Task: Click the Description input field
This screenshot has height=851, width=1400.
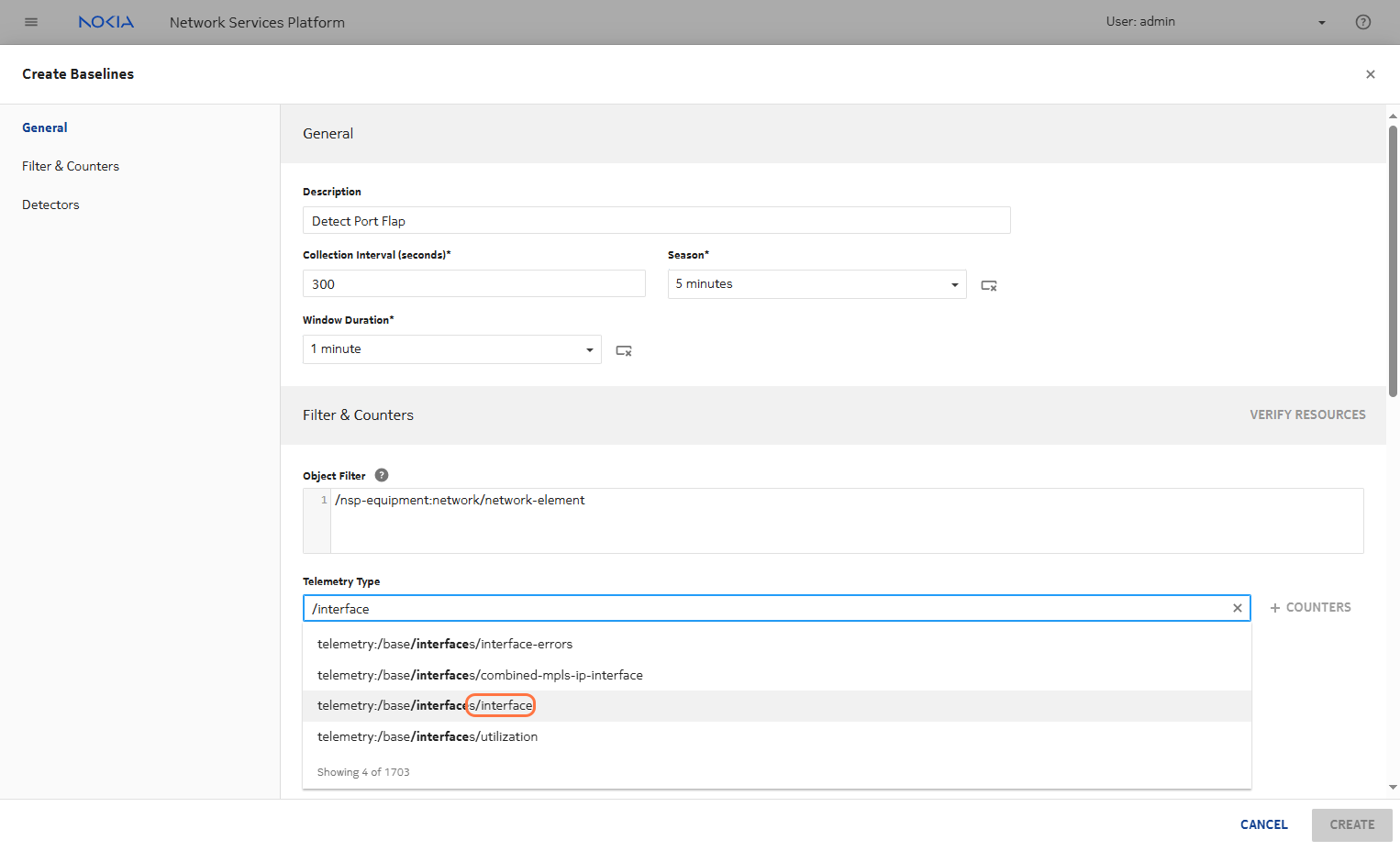Action: pos(656,221)
